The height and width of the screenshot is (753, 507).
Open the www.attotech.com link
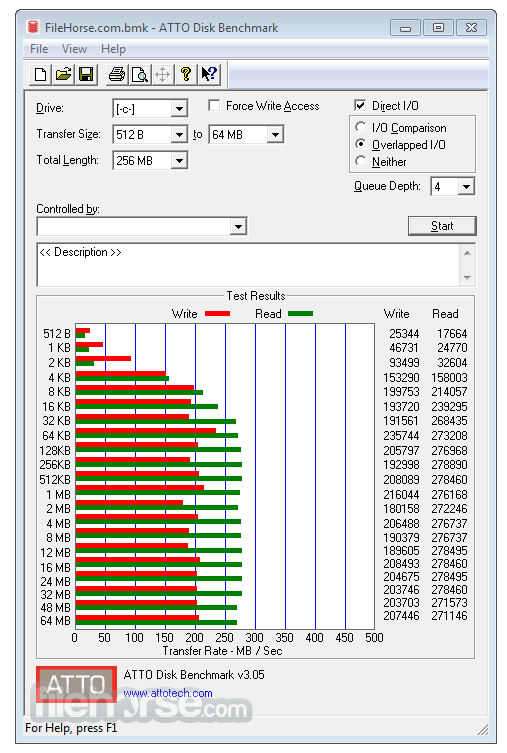(x=168, y=693)
